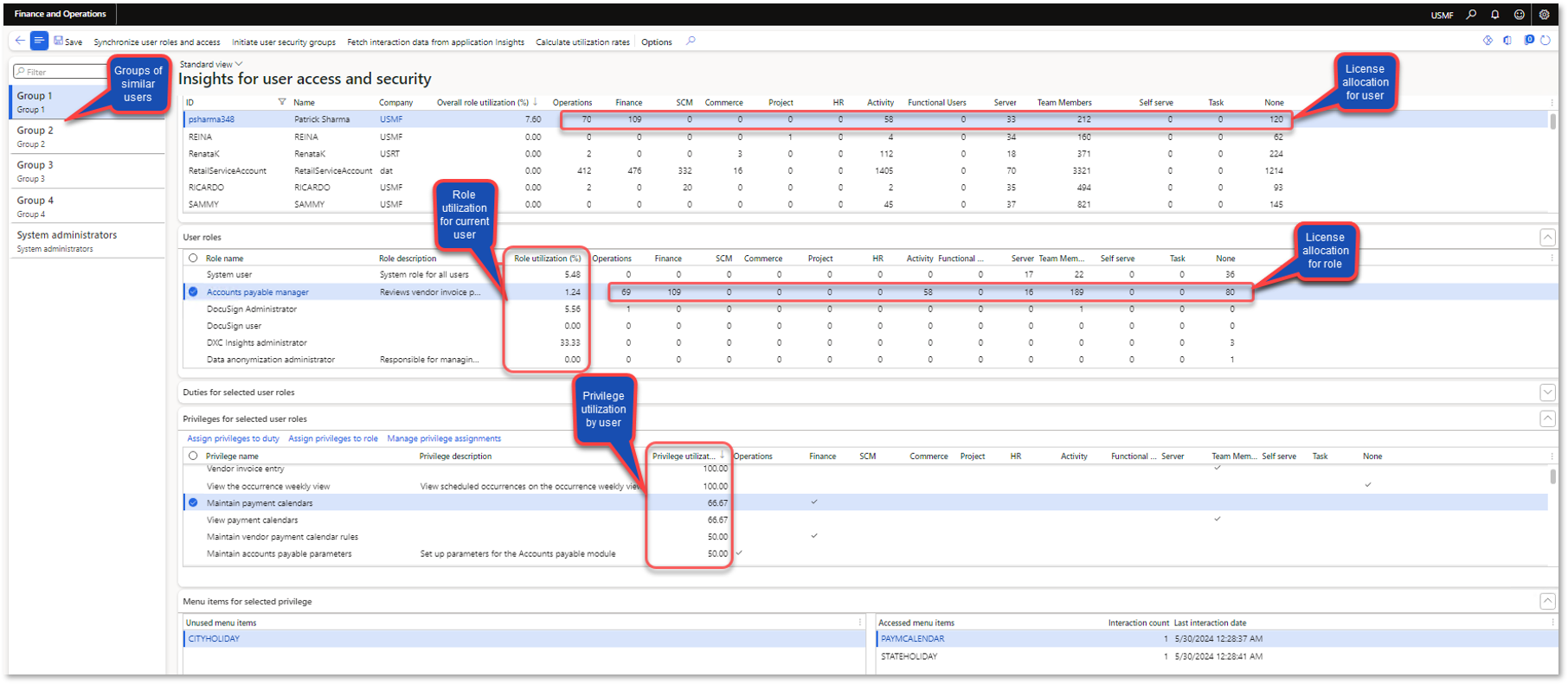
Task: Toggle select-all circle in User roles grid
Action: pos(193,258)
